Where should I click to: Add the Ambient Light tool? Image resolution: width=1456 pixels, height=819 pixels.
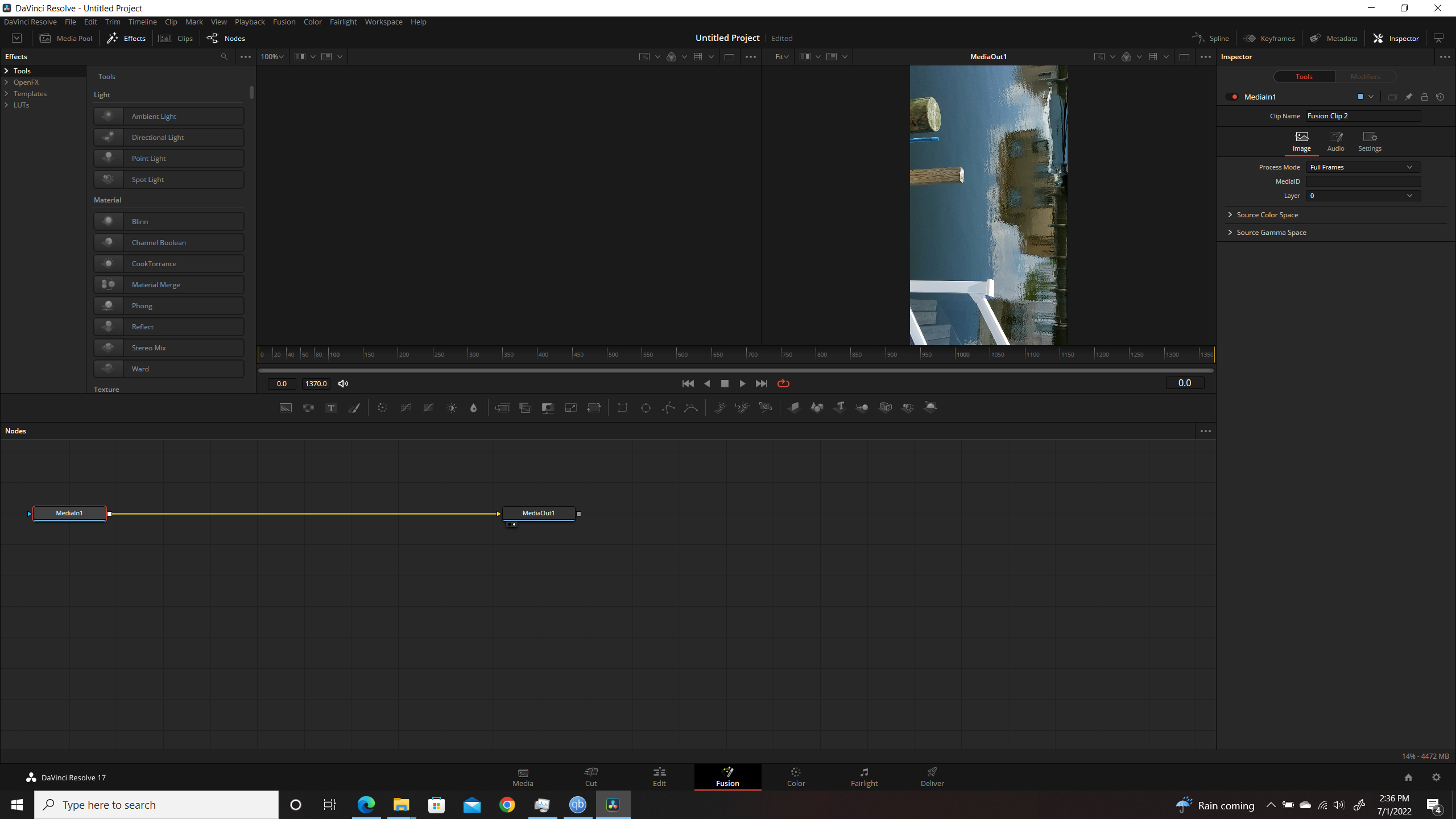(169, 116)
